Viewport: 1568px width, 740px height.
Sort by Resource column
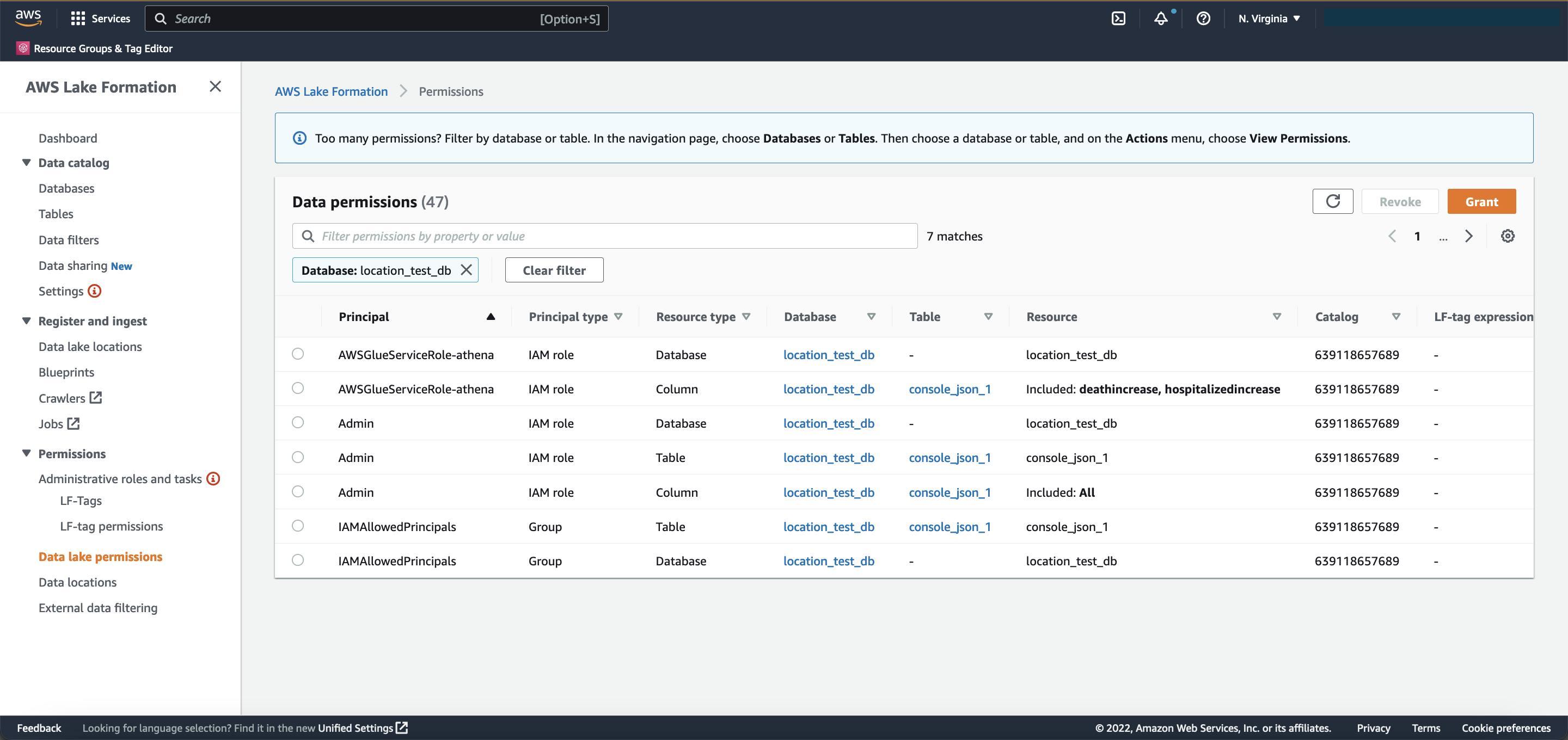pyautogui.click(x=1277, y=317)
